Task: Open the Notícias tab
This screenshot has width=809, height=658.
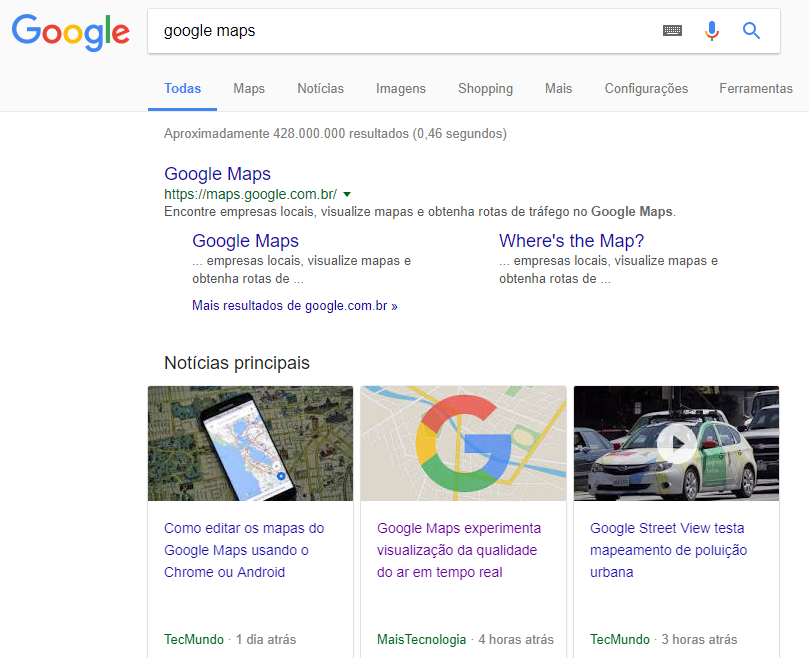Action: coord(320,88)
